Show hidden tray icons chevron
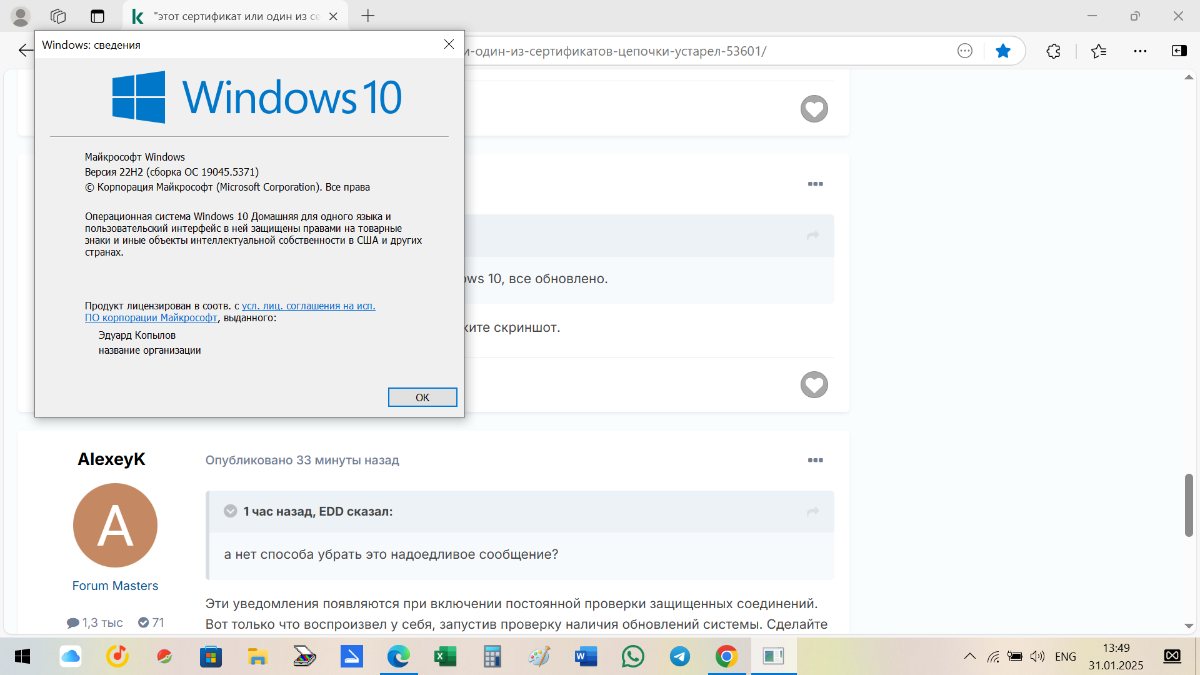1200x675 pixels. point(969,657)
